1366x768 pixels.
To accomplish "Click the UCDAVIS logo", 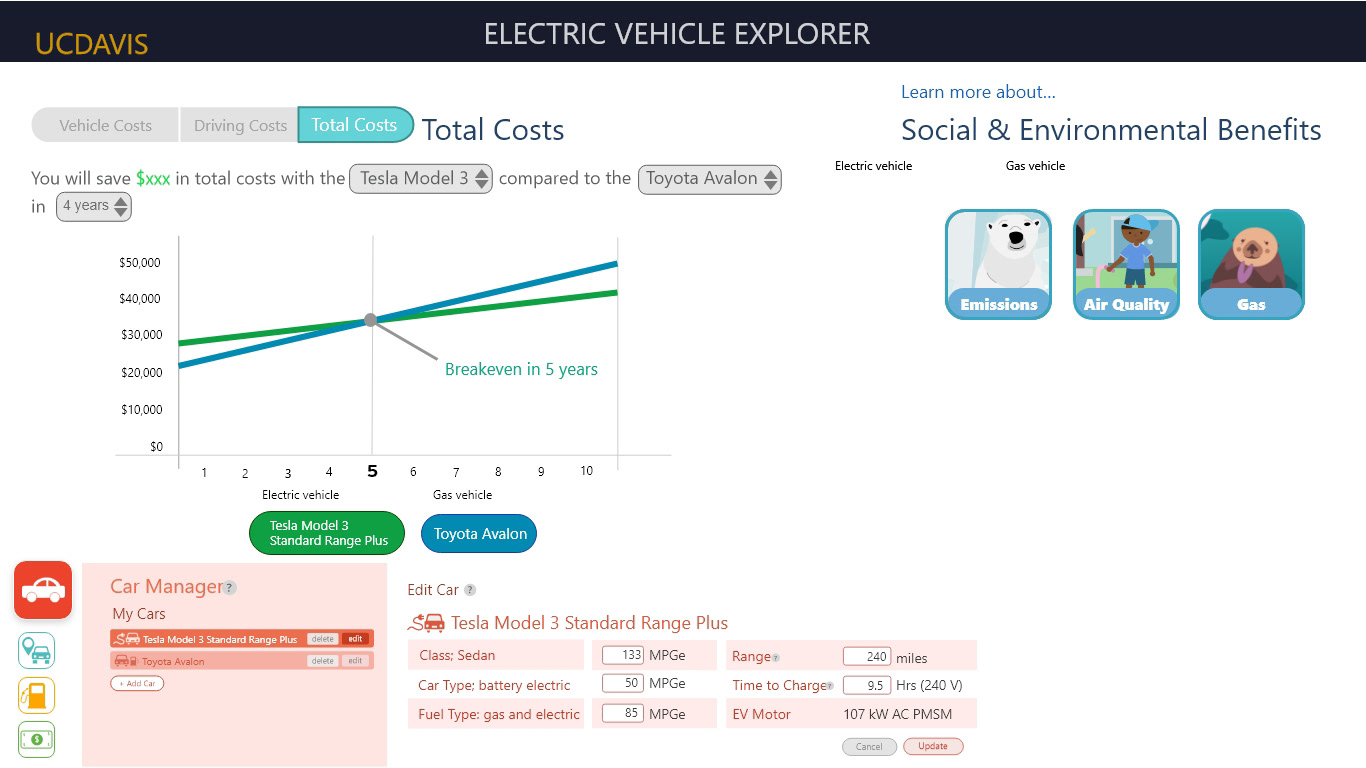I will click(92, 44).
